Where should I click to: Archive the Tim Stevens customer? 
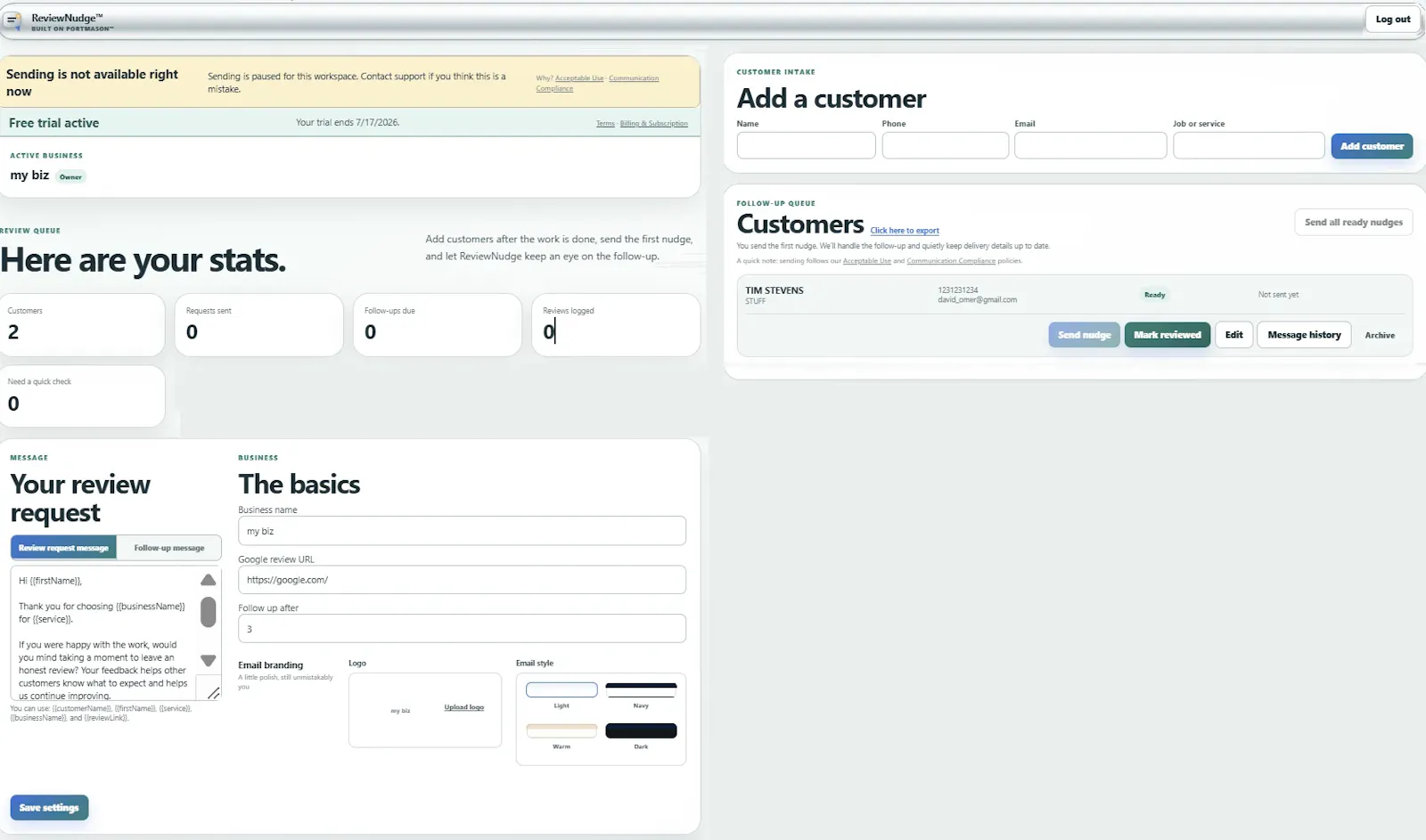pyautogui.click(x=1380, y=336)
